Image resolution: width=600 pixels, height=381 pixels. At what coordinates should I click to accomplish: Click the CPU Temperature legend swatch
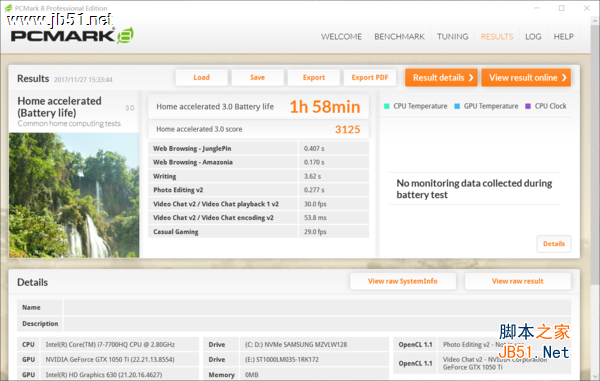pyautogui.click(x=386, y=106)
